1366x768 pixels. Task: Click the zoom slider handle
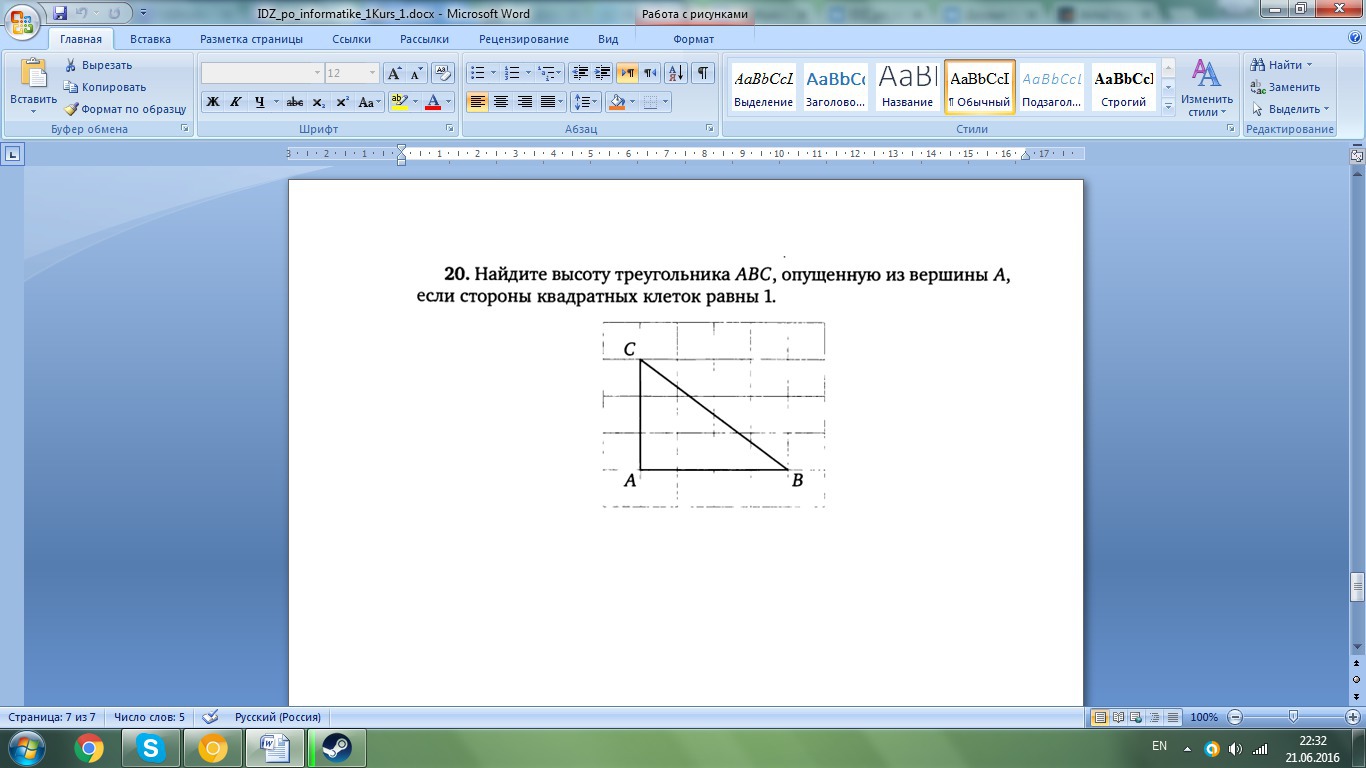(1293, 717)
